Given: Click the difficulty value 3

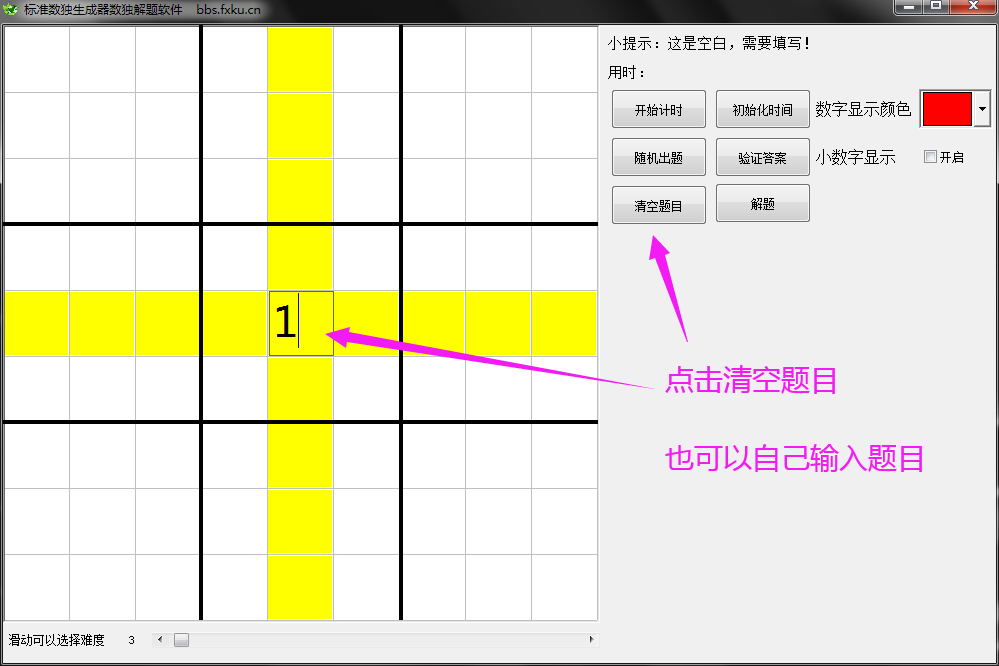Looking at the screenshot, I should point(131,640).
